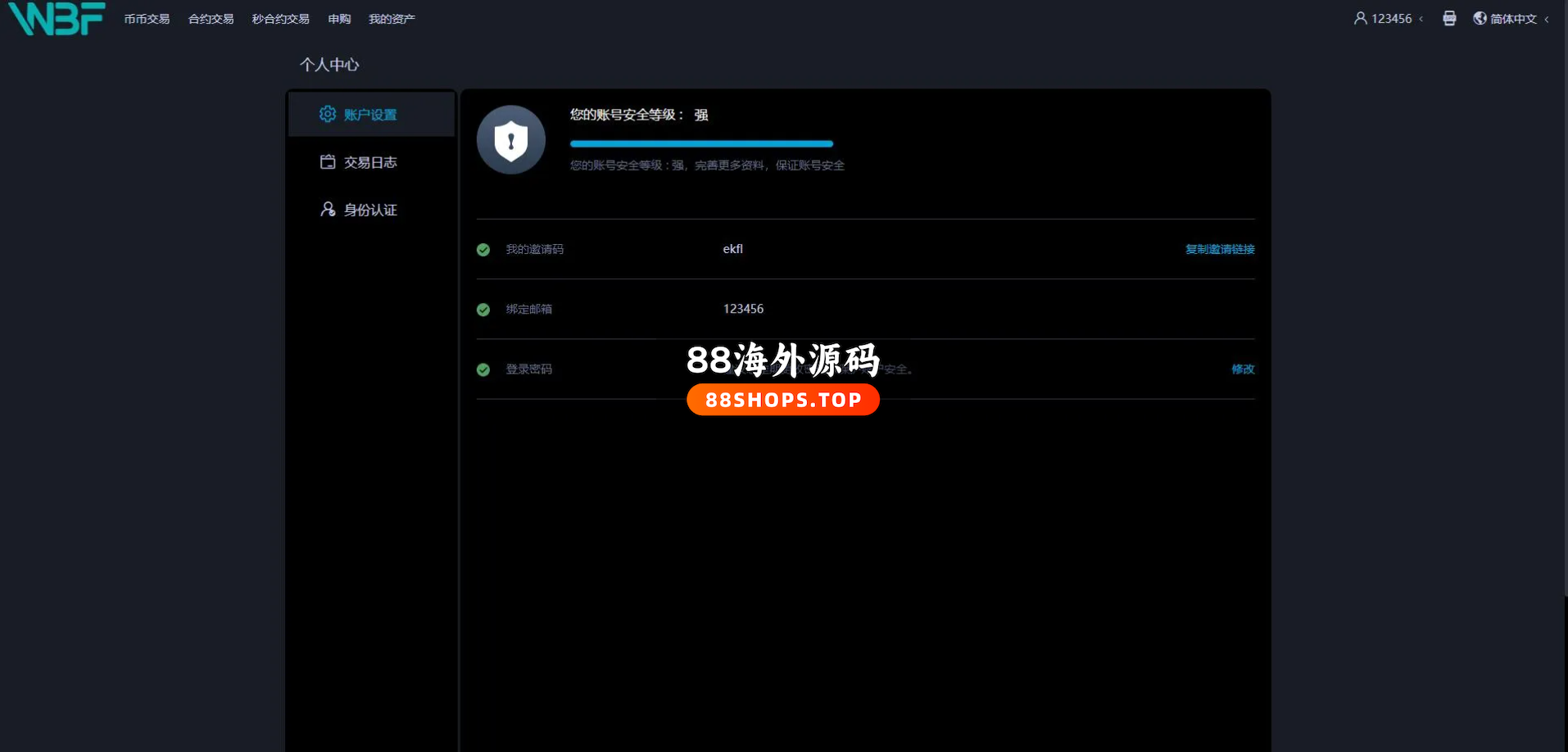
Task: Click green check beside 登录密码
Action: pos(483,369)
